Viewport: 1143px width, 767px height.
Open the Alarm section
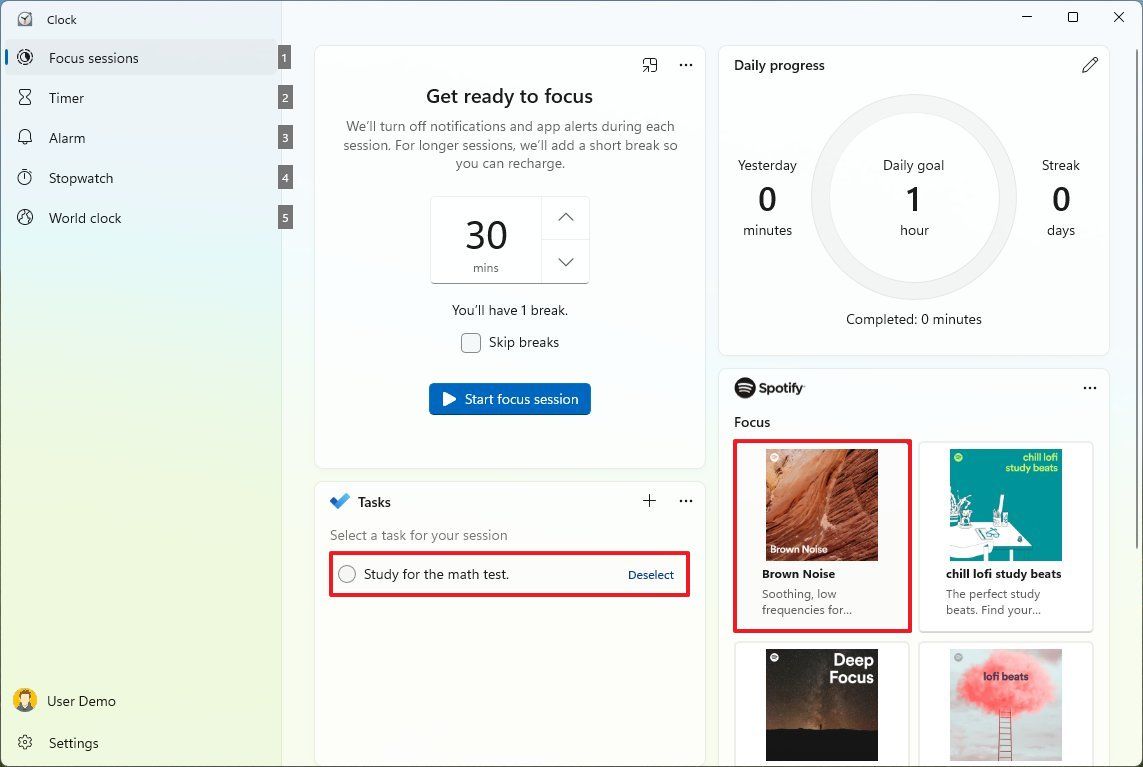[67, 138]
